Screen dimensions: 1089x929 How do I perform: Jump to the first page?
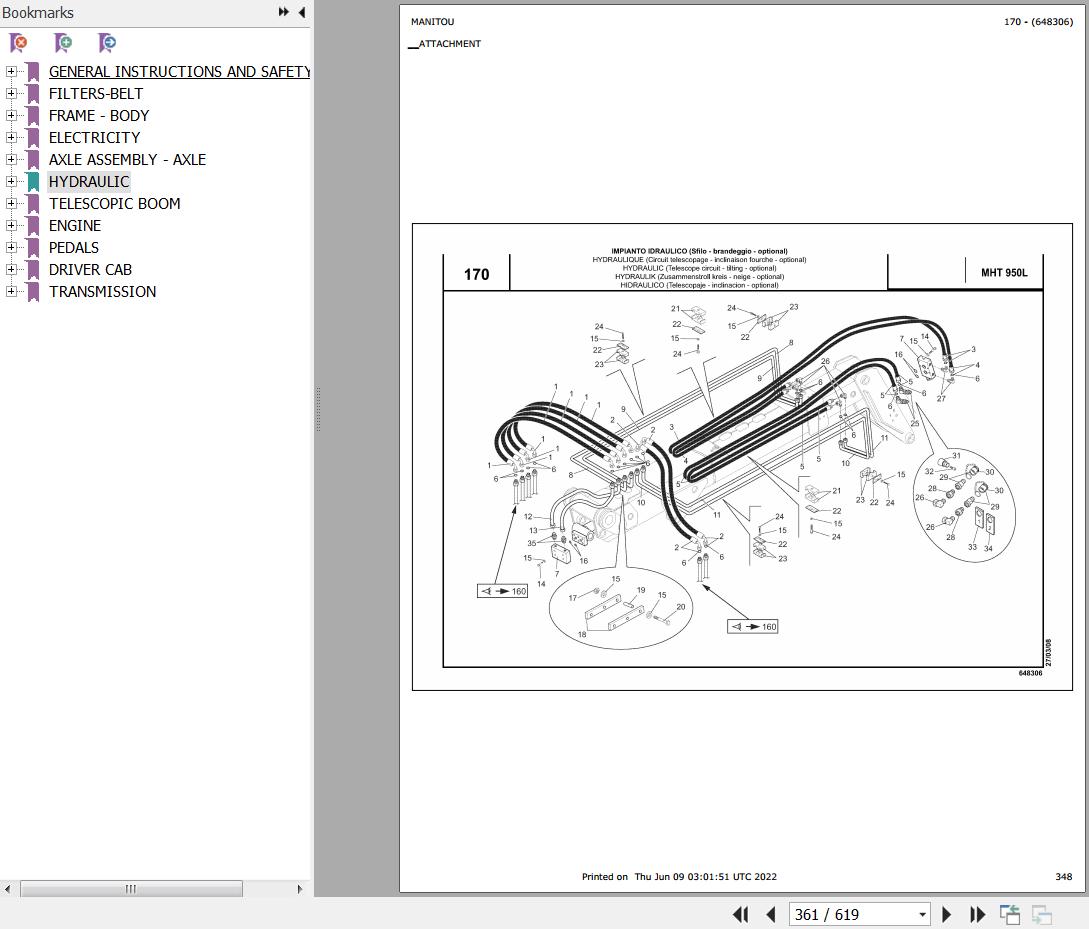(x=741, y=914)
